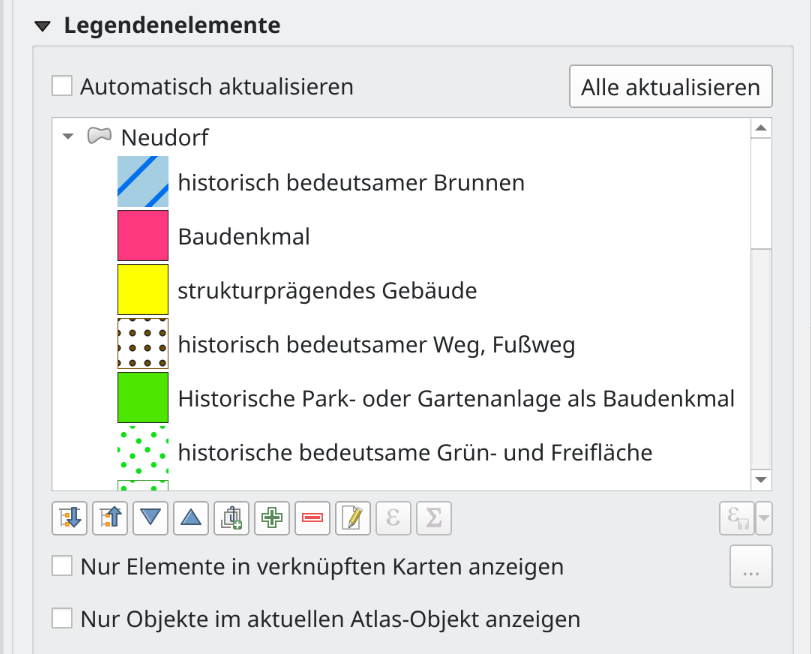Select historisch bedeutsamer Brunnen entry
The width and height of the screenshot is (811, 654).
tap(350, 183)
